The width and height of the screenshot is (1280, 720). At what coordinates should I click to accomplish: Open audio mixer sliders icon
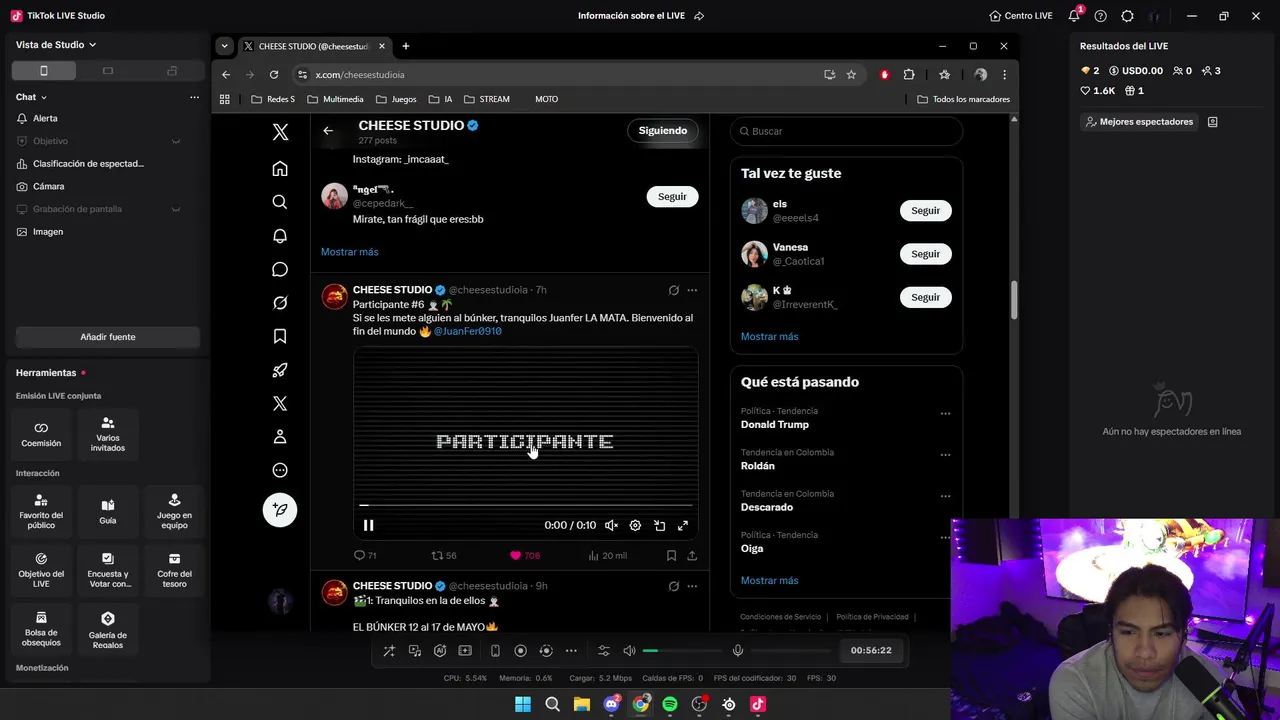(603, 651)
